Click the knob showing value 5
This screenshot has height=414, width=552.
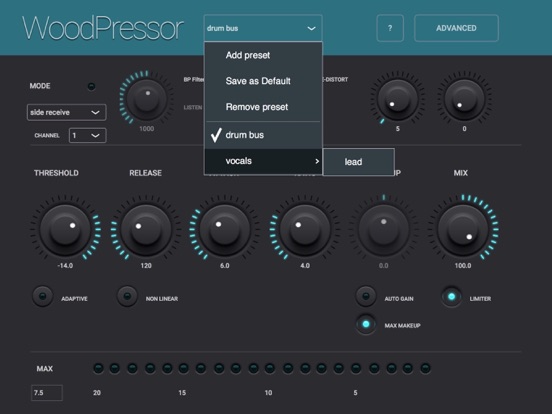(x=397, y=100)
